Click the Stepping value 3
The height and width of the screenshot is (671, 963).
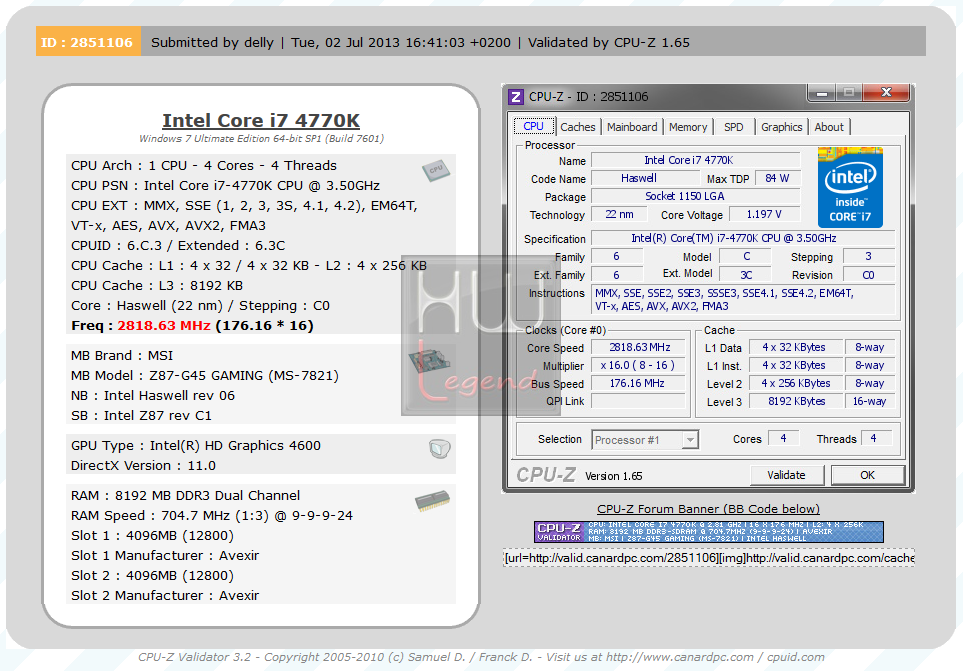click(868, 257)
